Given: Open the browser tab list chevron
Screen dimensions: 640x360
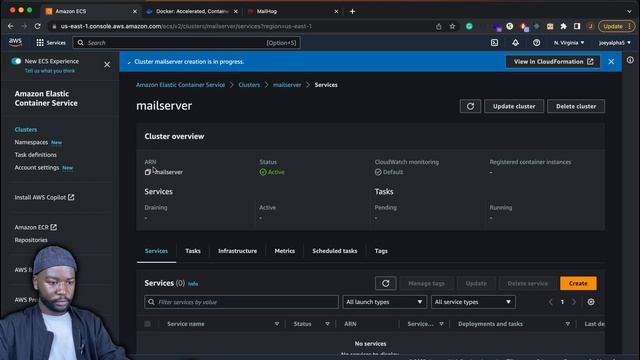Looking at the screenshot, I should pyautogui.click(x=629, y=11).
